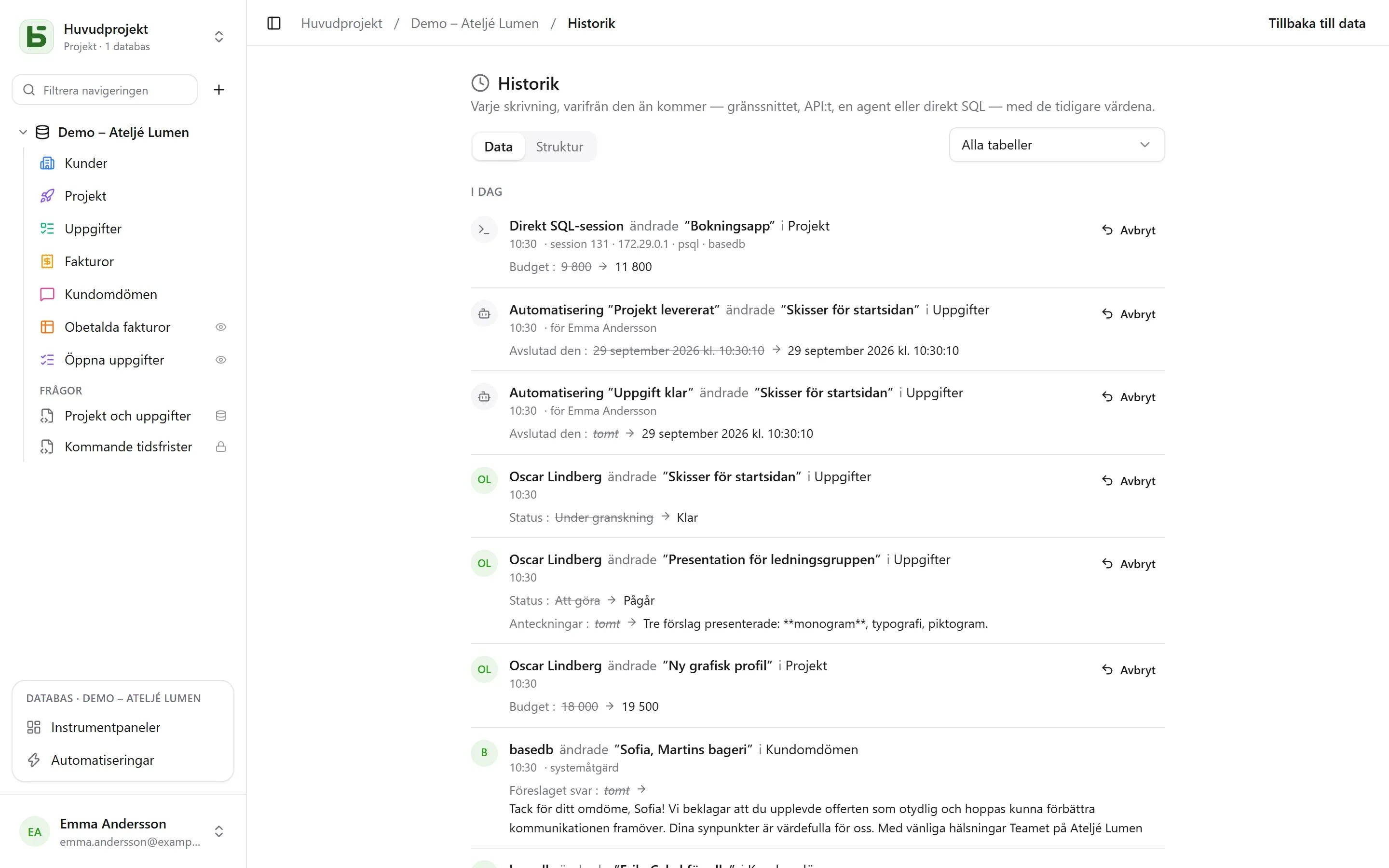Click the Huvudprojekt logo icon
Screen dimensions: 1389x868
click(x=37, y=37)
